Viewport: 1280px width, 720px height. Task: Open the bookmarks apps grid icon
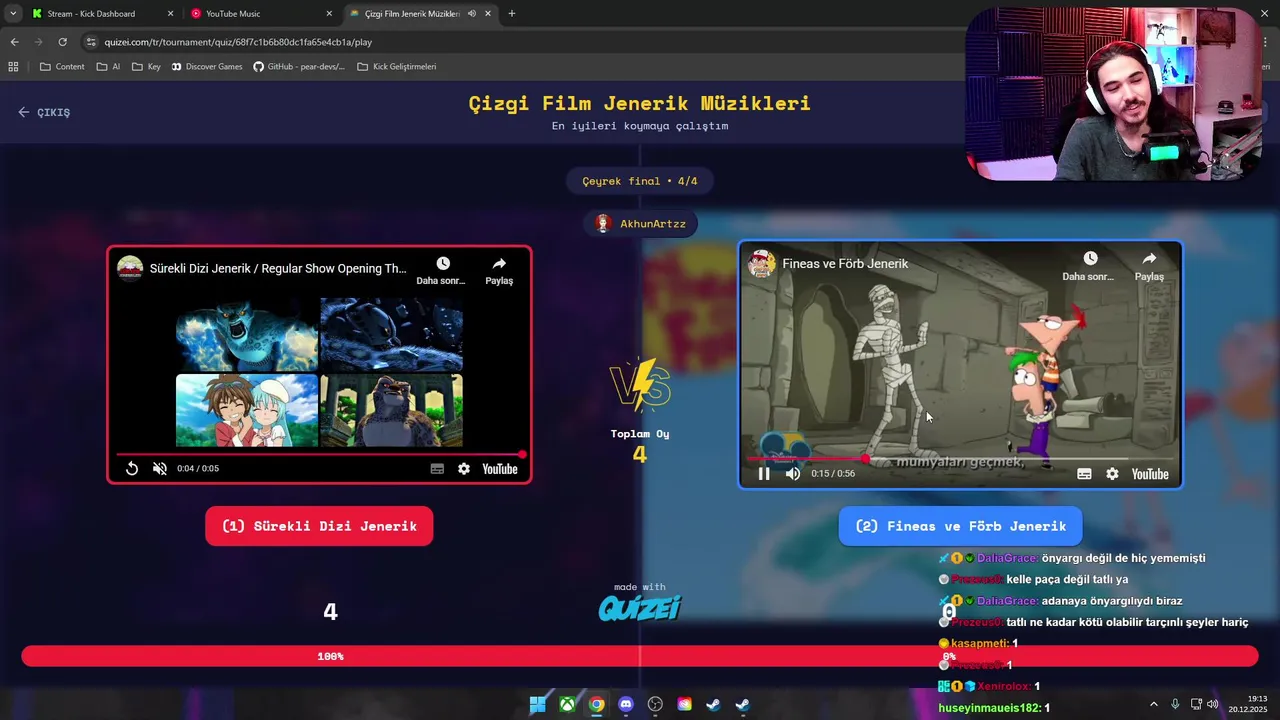[13, 67]
